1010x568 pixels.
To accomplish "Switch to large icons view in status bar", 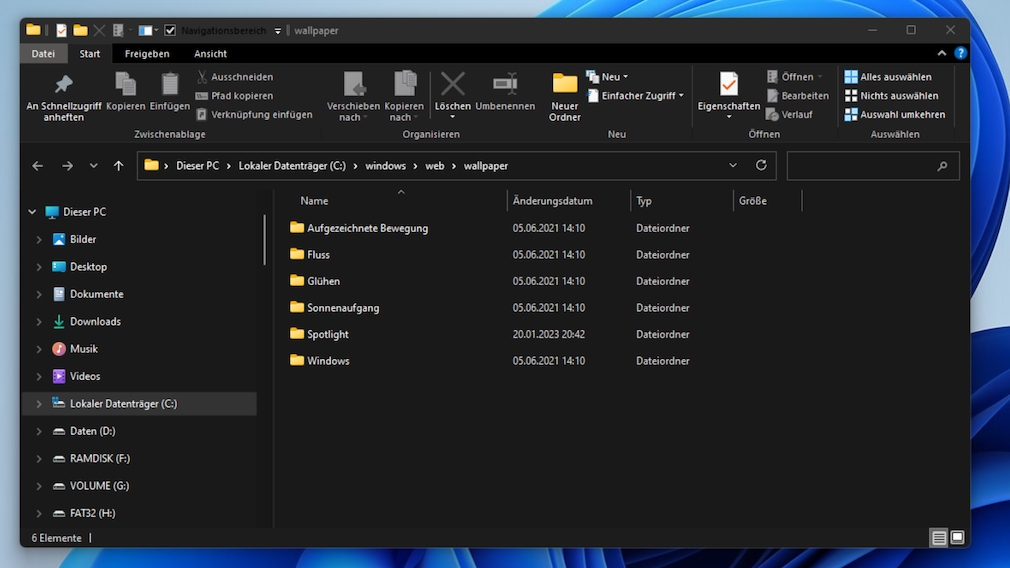I will [x=957, y=538].
